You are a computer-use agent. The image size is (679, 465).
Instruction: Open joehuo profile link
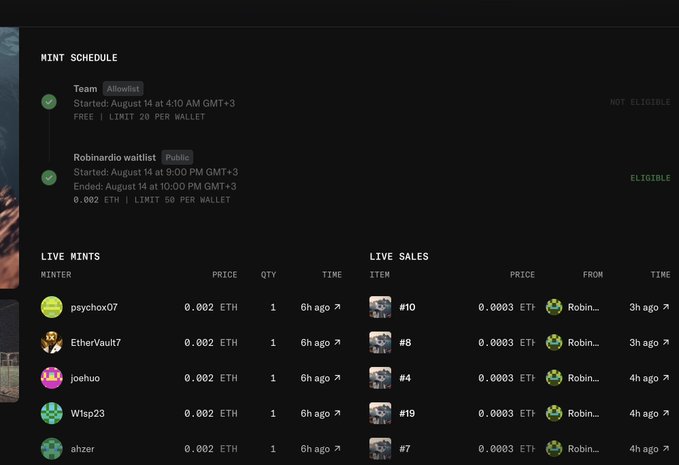(85, 378)
